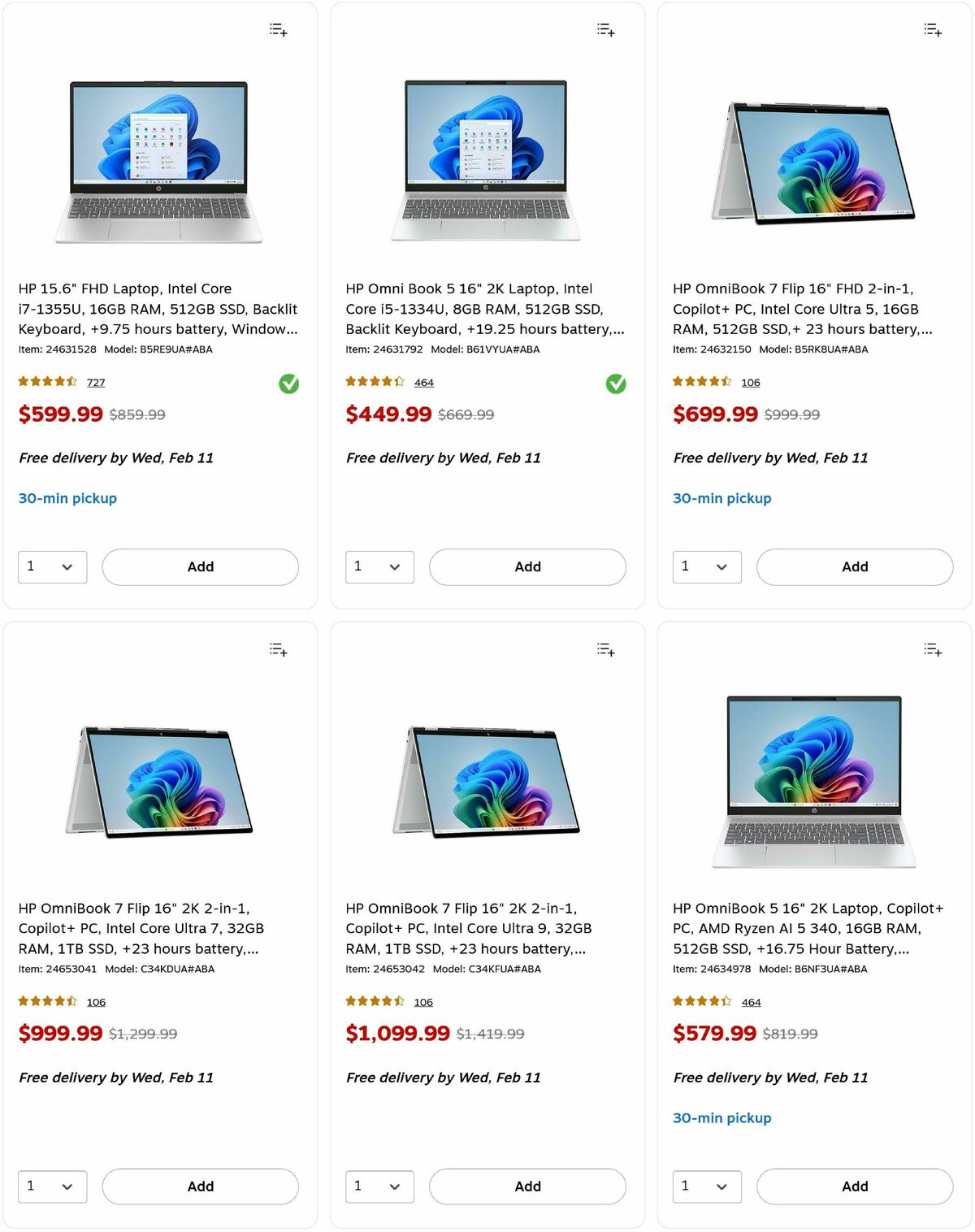Click add-to-list icon for Ryzen AI 5 laptop
This screenshot has height=1232, width=975.
point(933,649)
